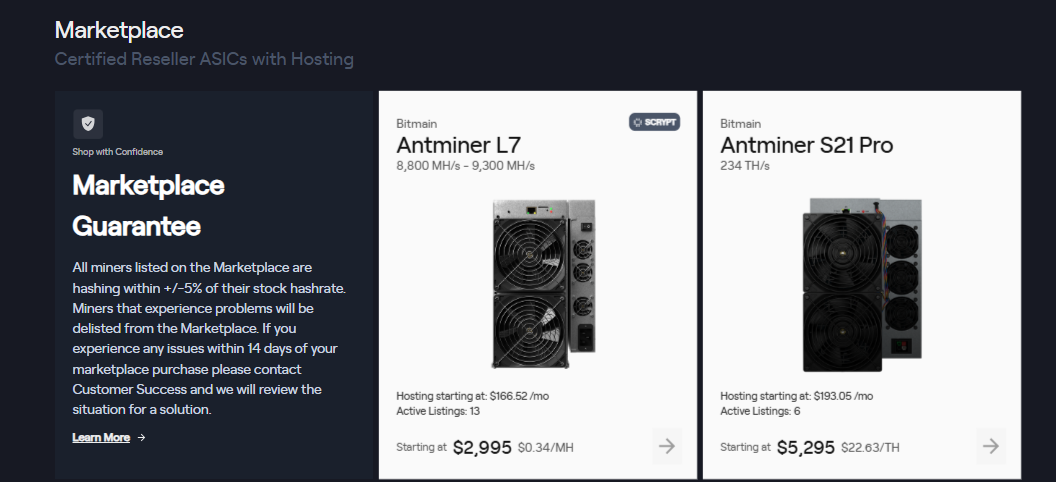Click the Marketplace Guarantee heading
The image size is (1056, 482).
click(148, 205)
